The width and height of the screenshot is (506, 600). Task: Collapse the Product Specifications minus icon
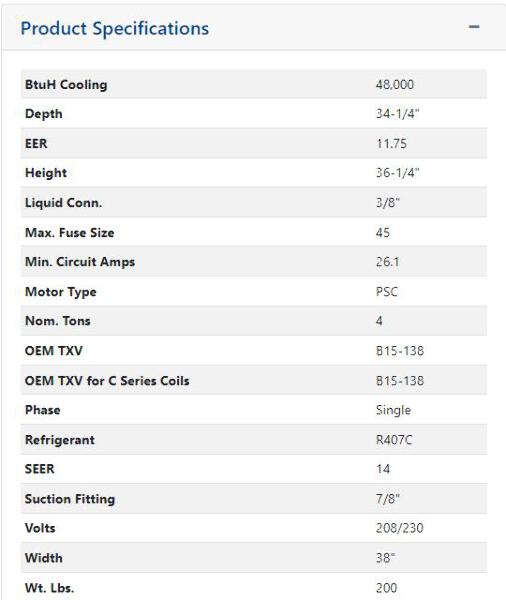pyautogui.click(x=474, y=27)
